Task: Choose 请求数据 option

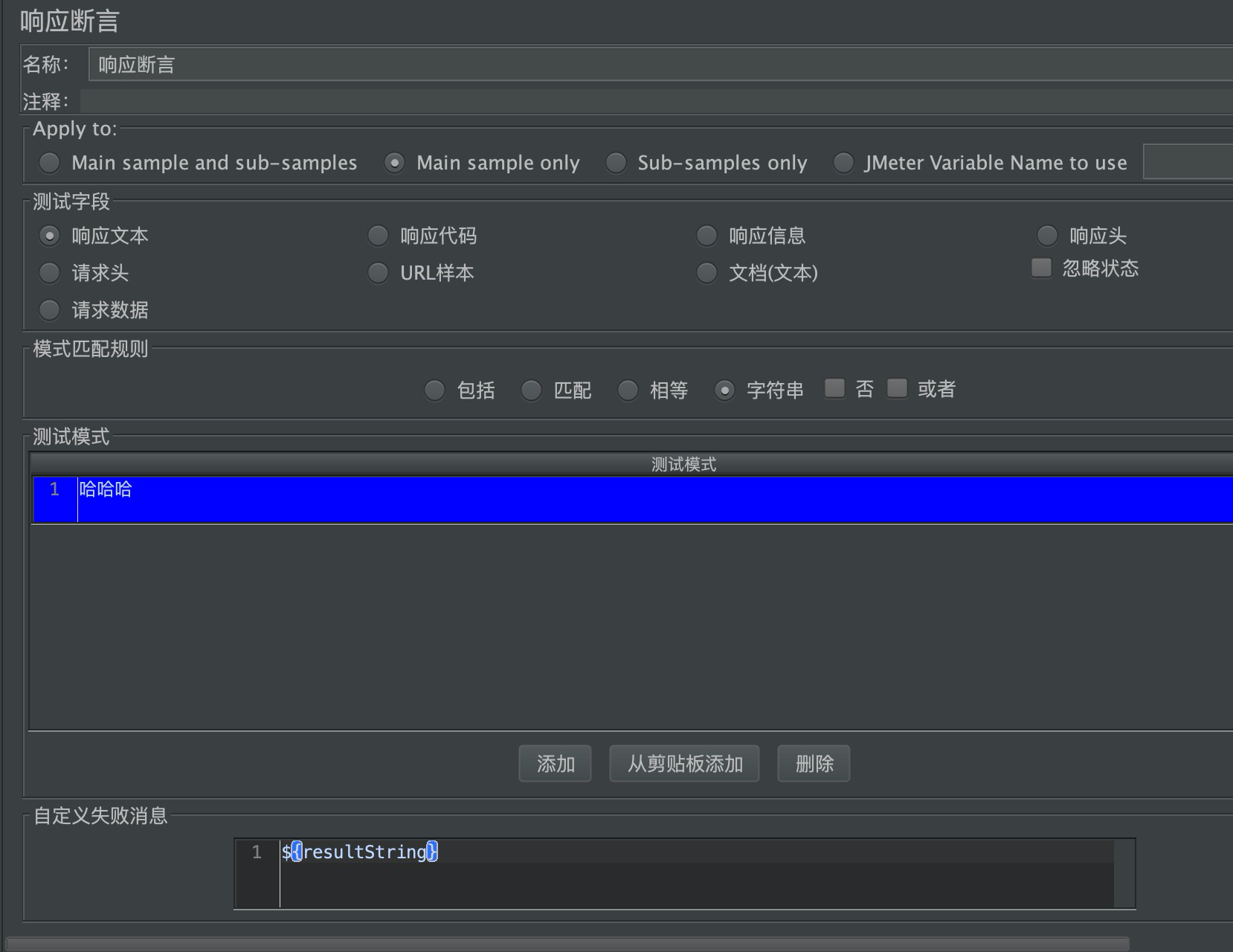Action: pyautogui.click(x=49, y=310)
